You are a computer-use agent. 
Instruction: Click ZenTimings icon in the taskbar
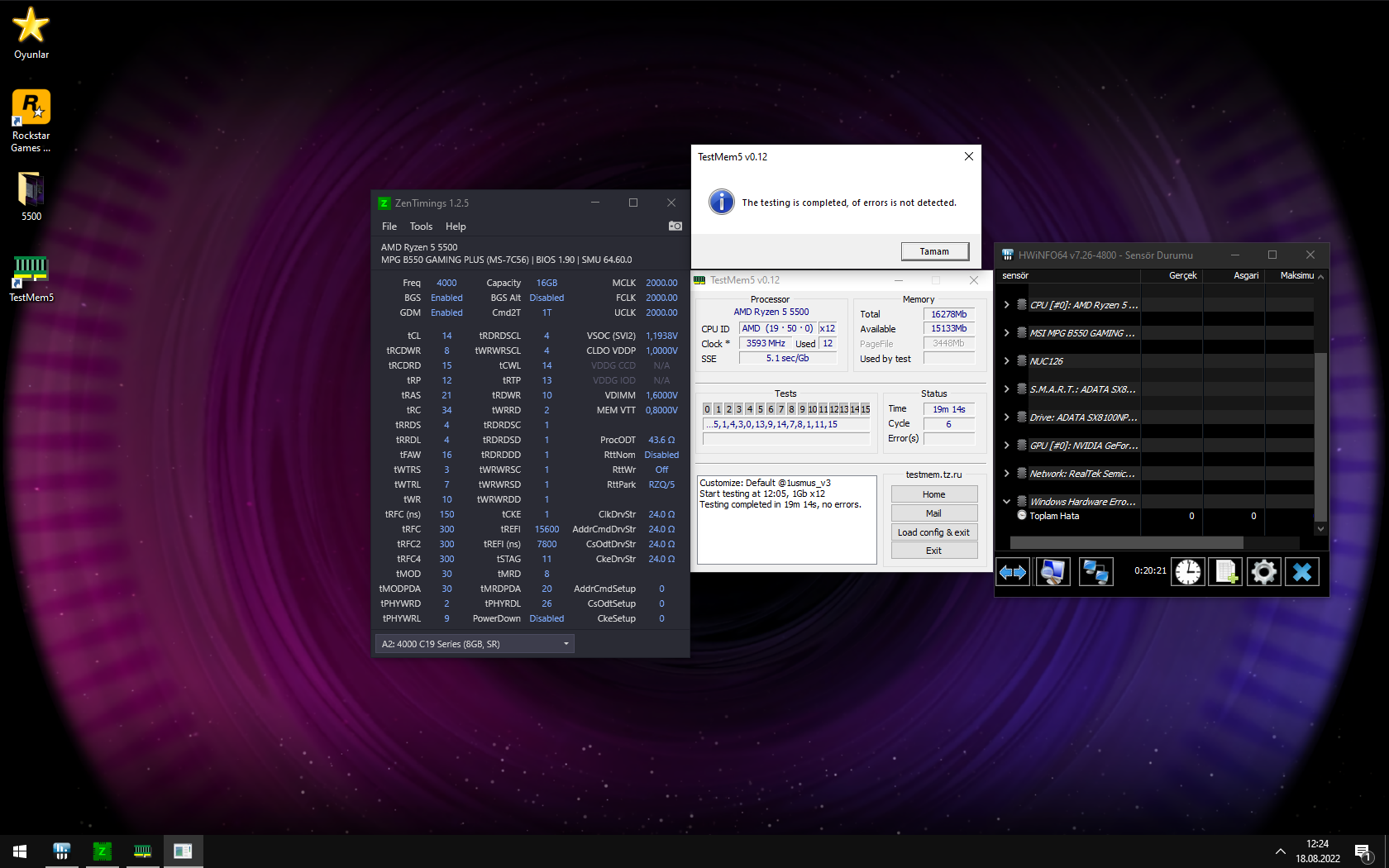point(102,851)
